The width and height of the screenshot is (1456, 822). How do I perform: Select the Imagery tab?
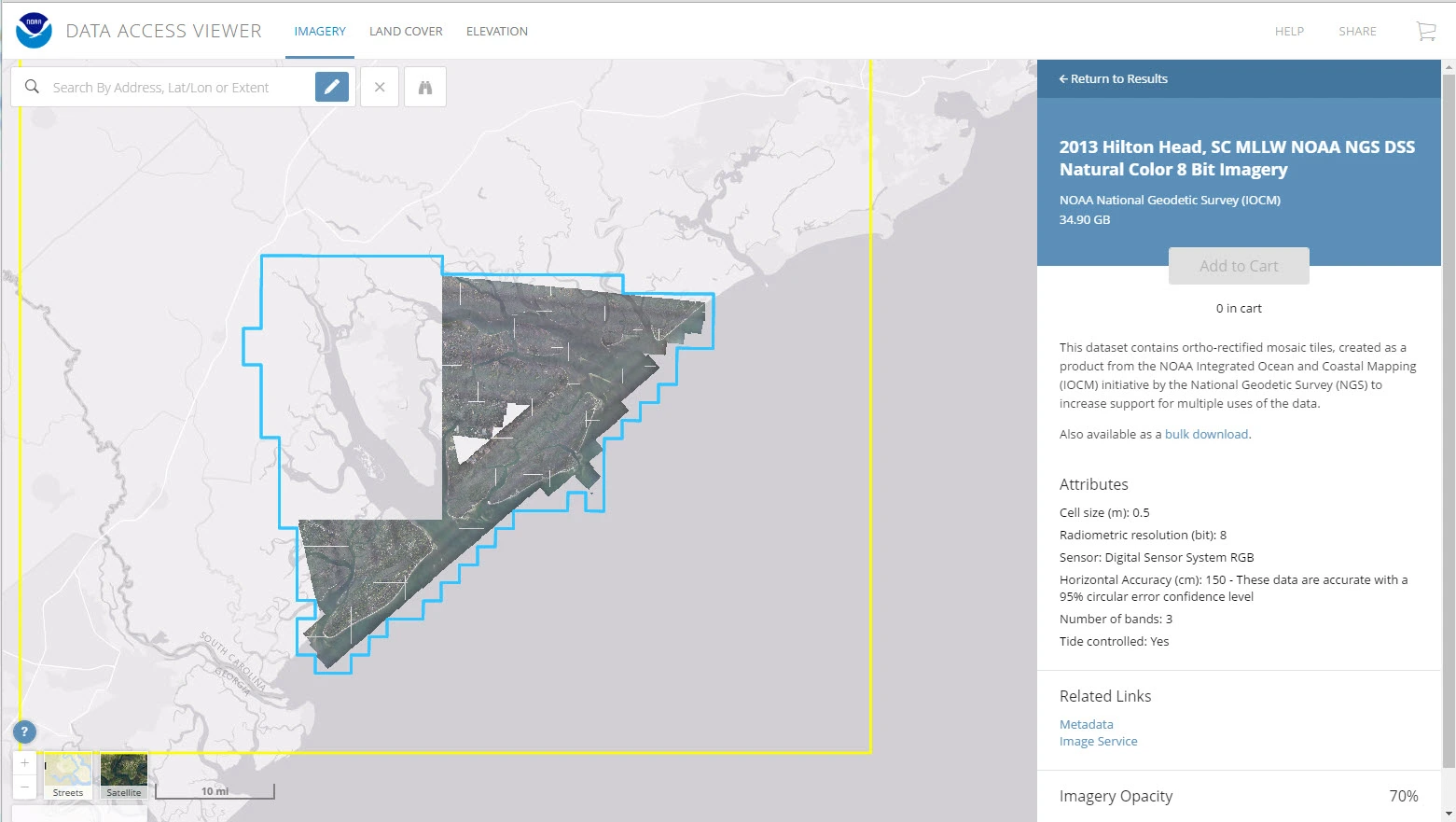click(x=320, y=31)
